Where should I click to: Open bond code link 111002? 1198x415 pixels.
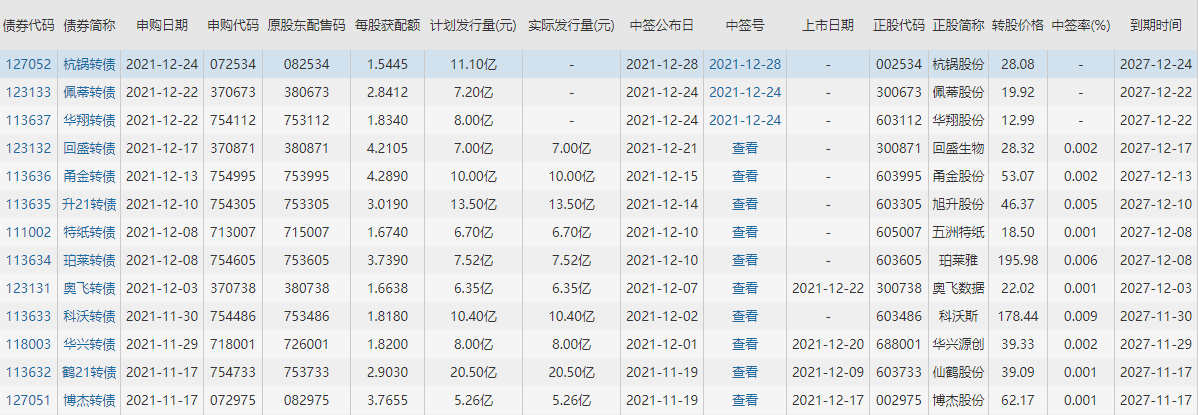point(28,232)
